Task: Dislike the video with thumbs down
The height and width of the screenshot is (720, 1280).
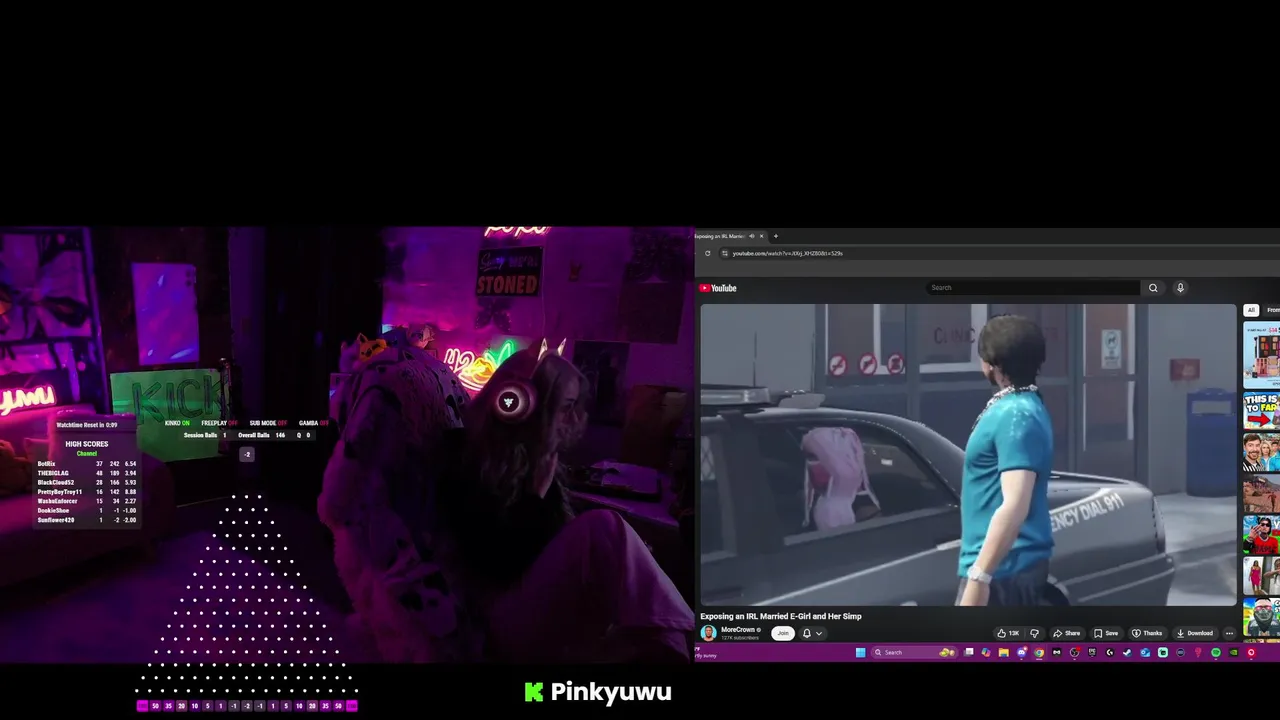Action: tap(1034, 633)
